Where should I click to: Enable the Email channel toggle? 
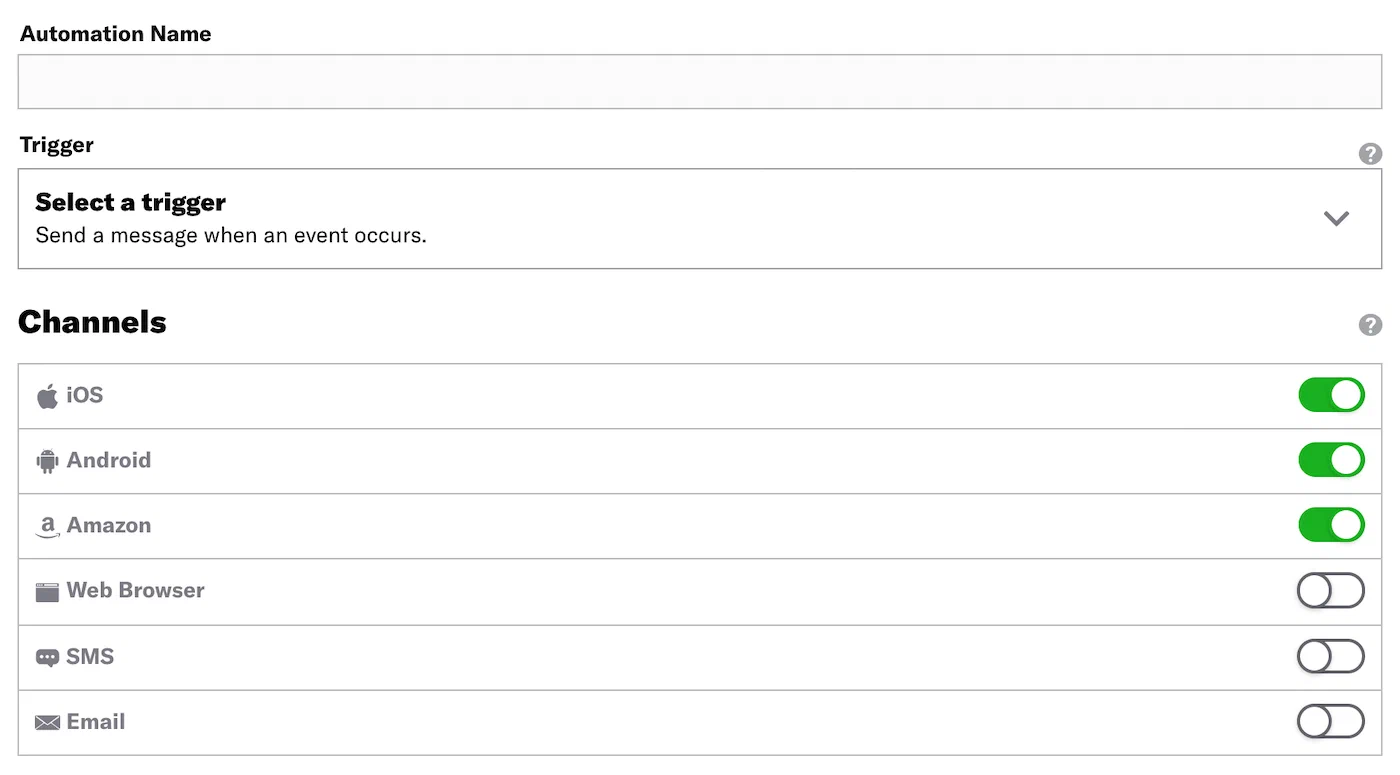[1331, 721]
